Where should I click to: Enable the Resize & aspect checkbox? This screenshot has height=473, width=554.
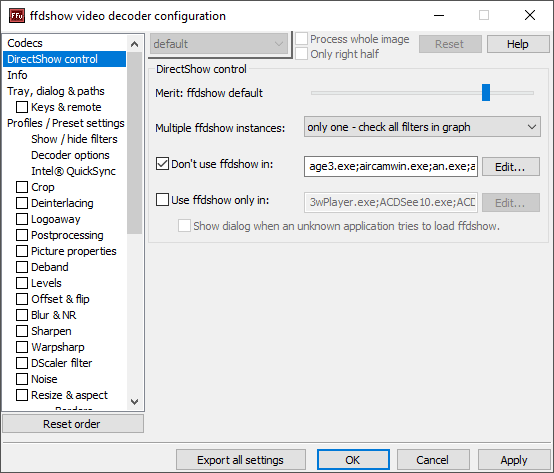[x=22, y=395]
